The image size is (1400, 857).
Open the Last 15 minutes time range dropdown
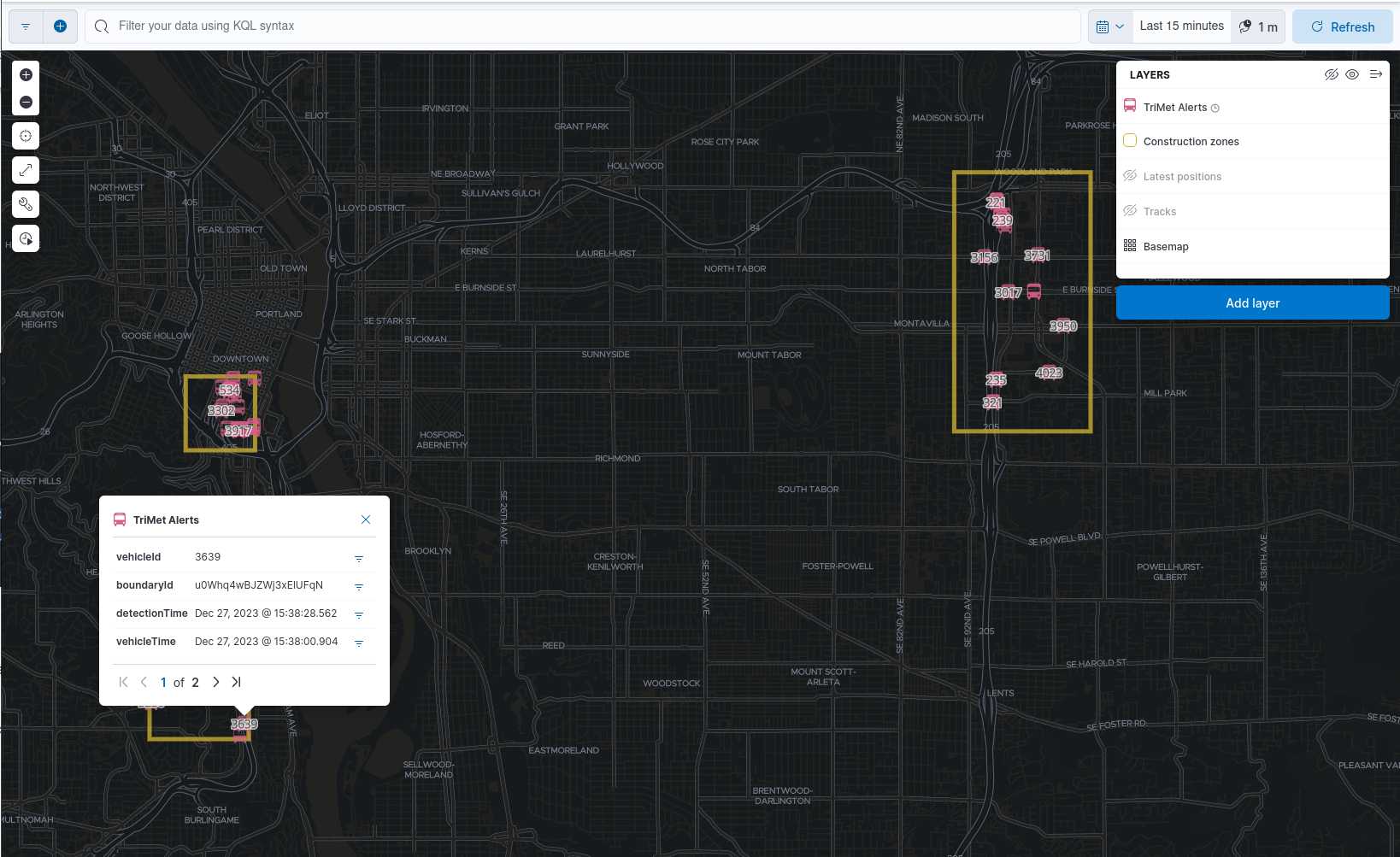[x=1181, y=26]
